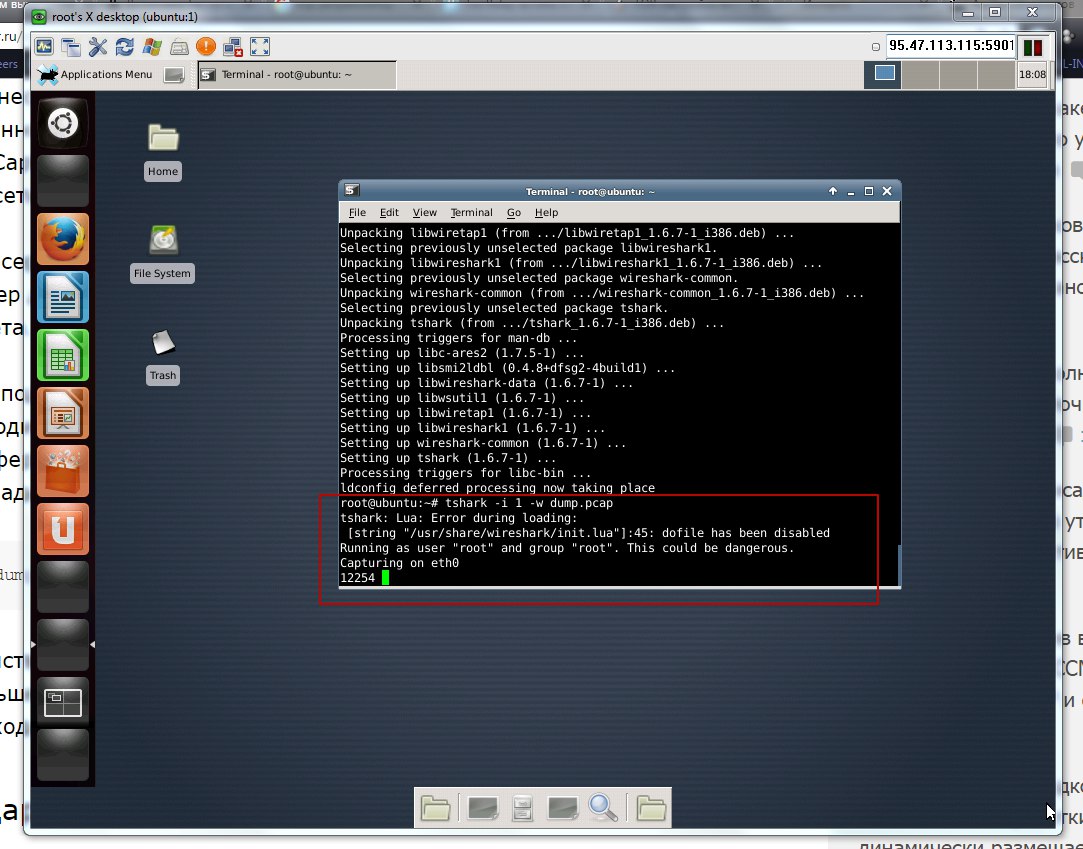Open the Help menu in Terminal
Image resolution: width=1083 pixels, height=849 pixels.
(546, 212)
